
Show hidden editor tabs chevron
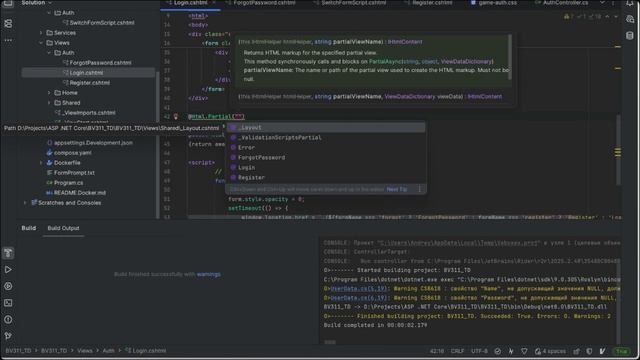tap(602, 3)
